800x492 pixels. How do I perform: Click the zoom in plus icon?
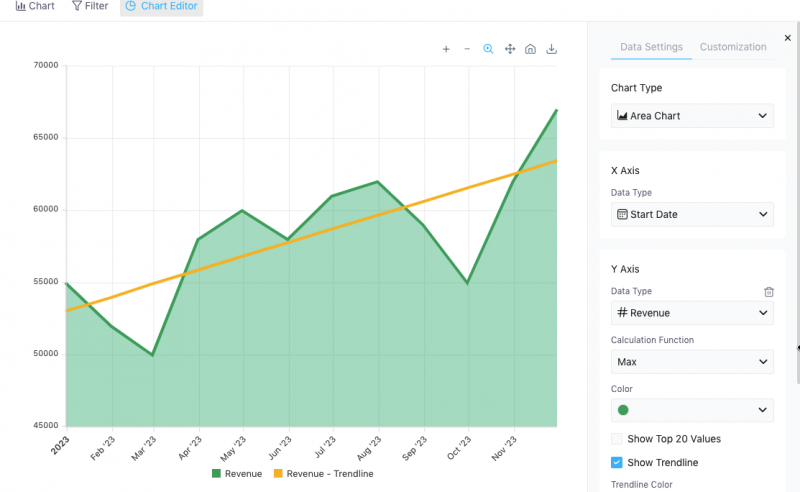pos(446,49)
